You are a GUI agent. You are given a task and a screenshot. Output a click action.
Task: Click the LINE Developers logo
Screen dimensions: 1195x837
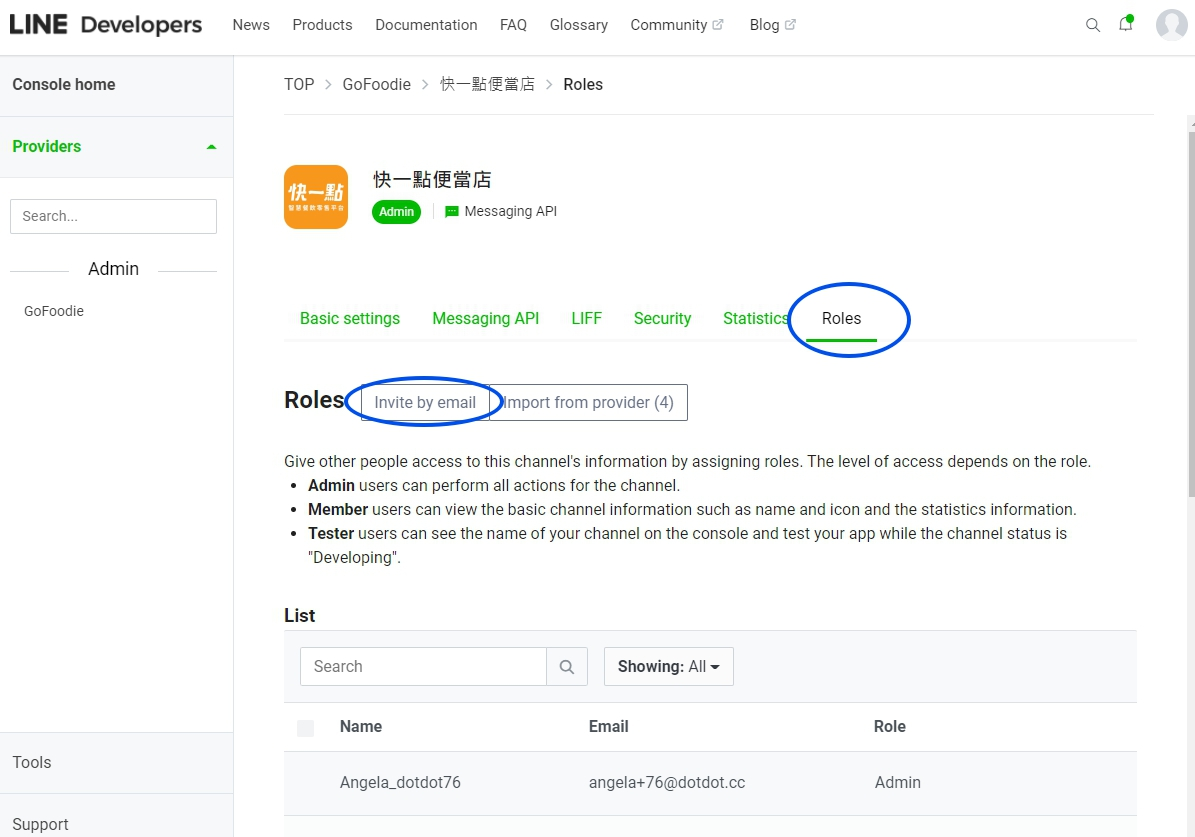pos(106,24)
